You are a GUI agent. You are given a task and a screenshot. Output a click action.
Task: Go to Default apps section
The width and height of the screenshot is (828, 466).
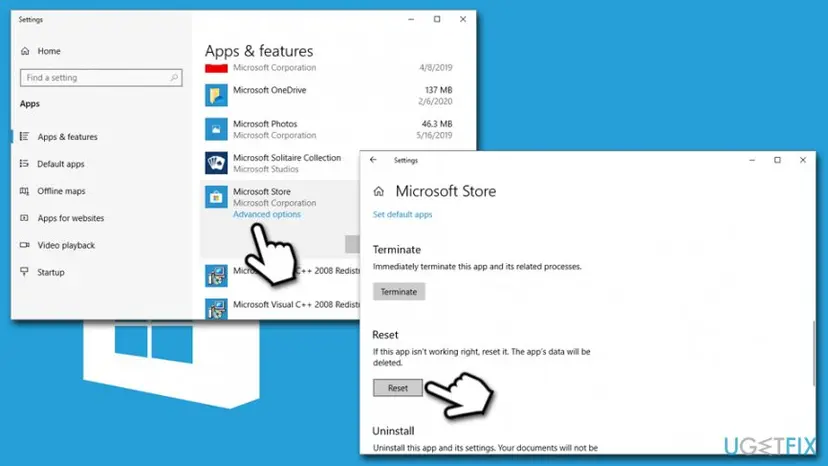(61, 164)
